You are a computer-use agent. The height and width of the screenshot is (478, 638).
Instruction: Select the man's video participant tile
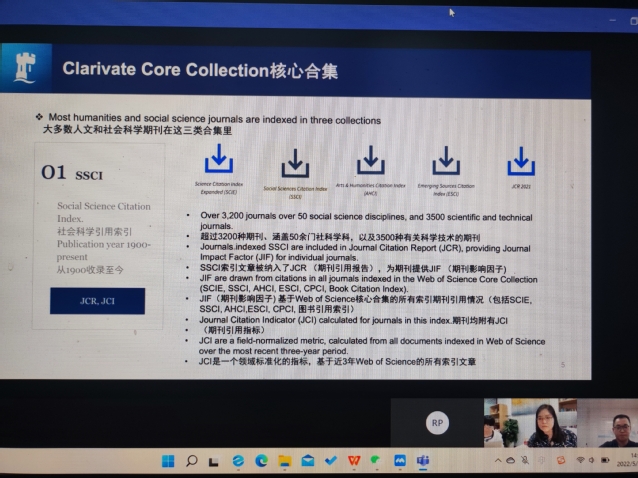608,423
